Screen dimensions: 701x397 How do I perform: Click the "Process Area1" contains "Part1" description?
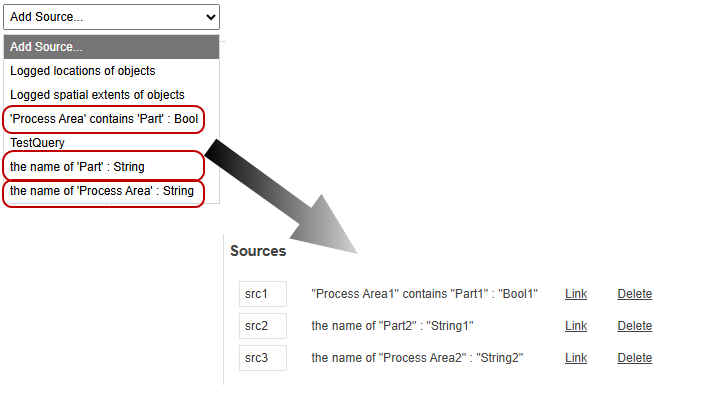(424, 294)
